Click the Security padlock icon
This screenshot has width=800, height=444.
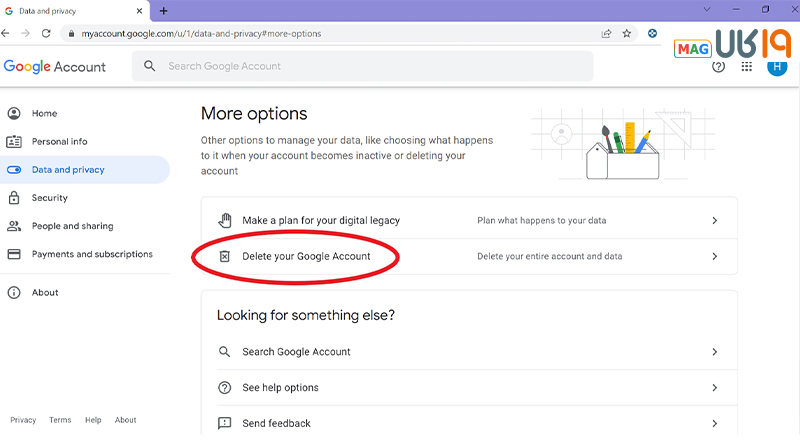coord(14,198)
